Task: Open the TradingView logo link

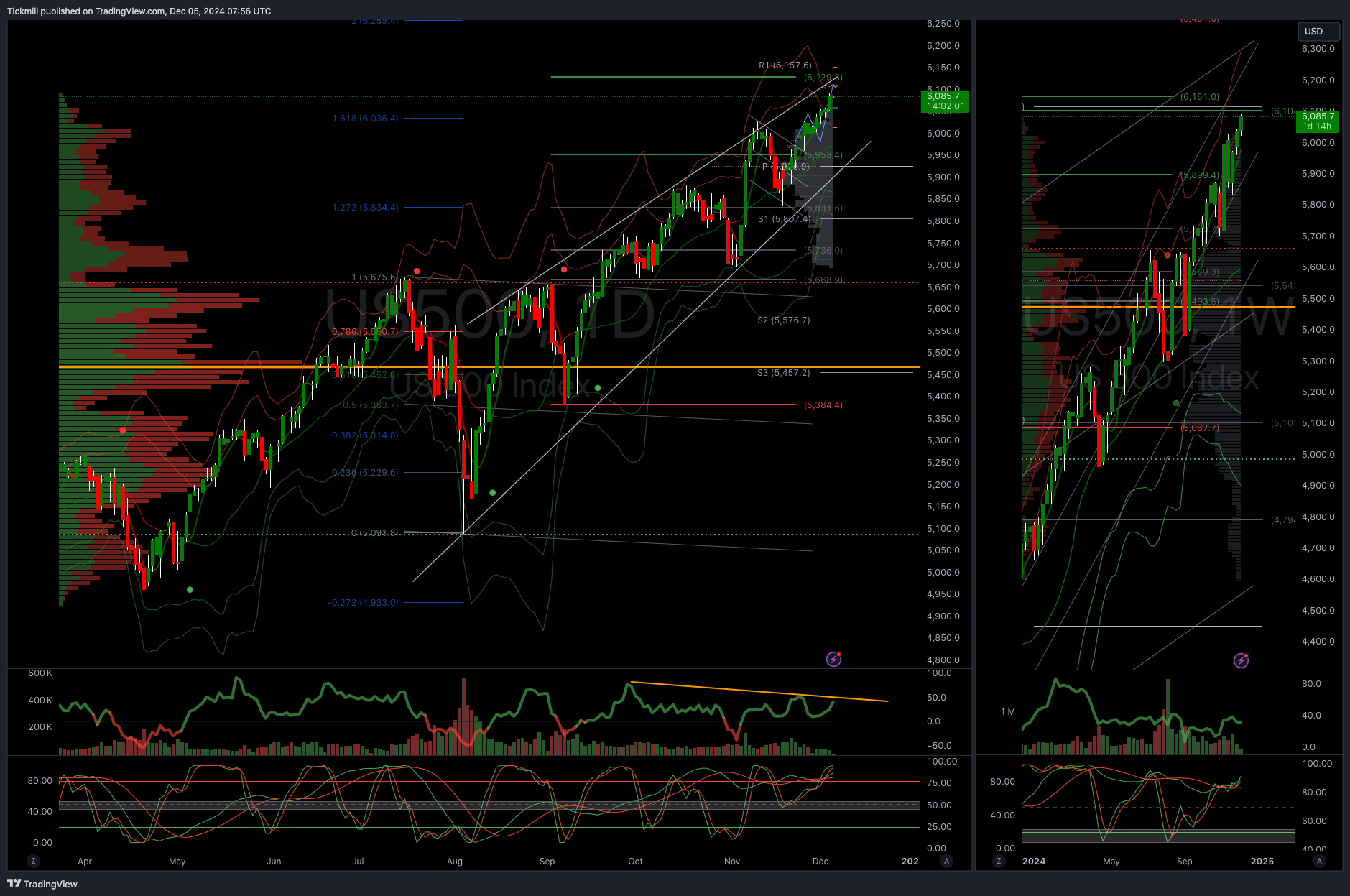Action: 42,884
